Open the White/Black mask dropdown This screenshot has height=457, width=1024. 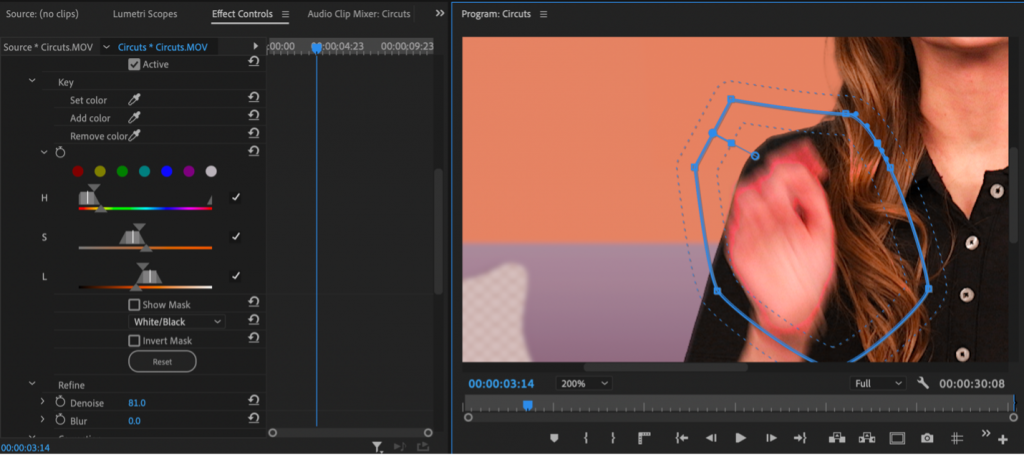(178, 322)
